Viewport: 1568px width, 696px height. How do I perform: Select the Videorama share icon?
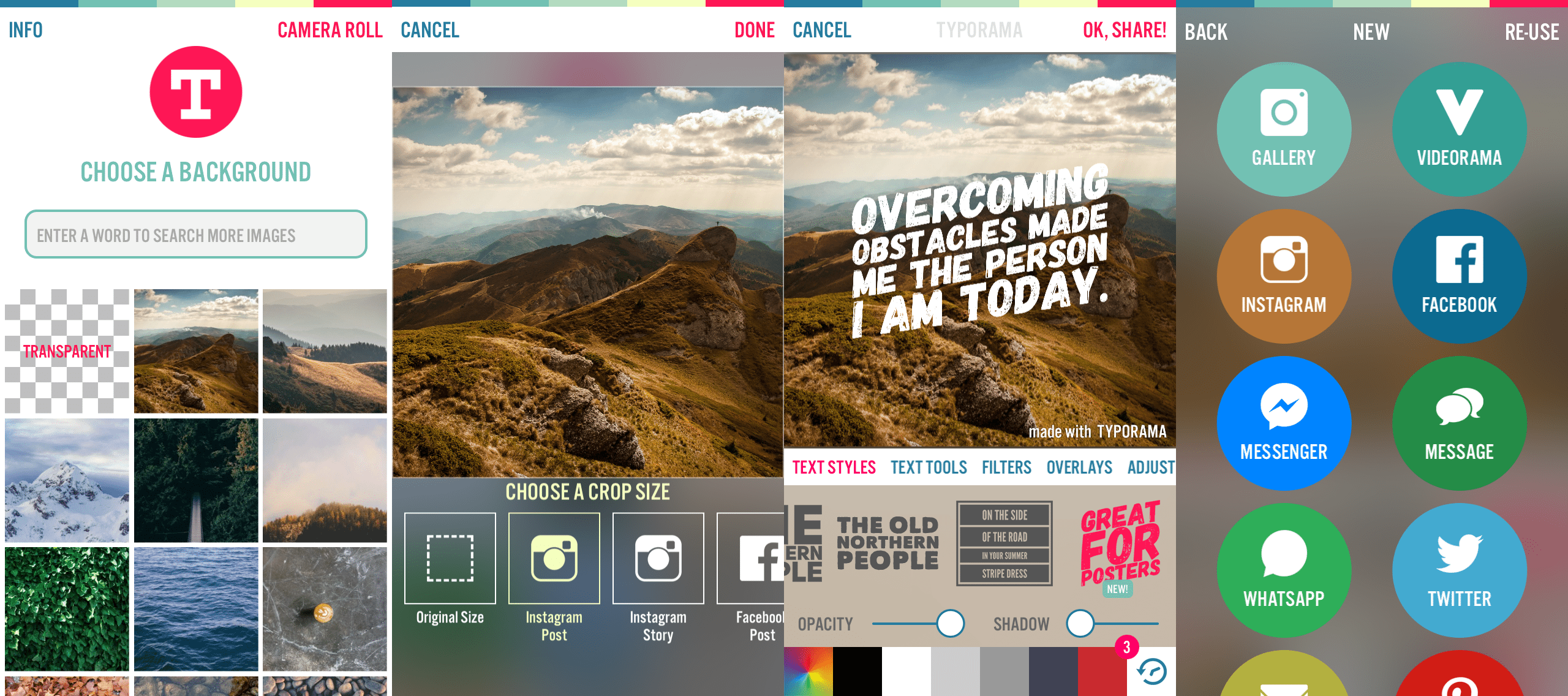pos(1459,120)
